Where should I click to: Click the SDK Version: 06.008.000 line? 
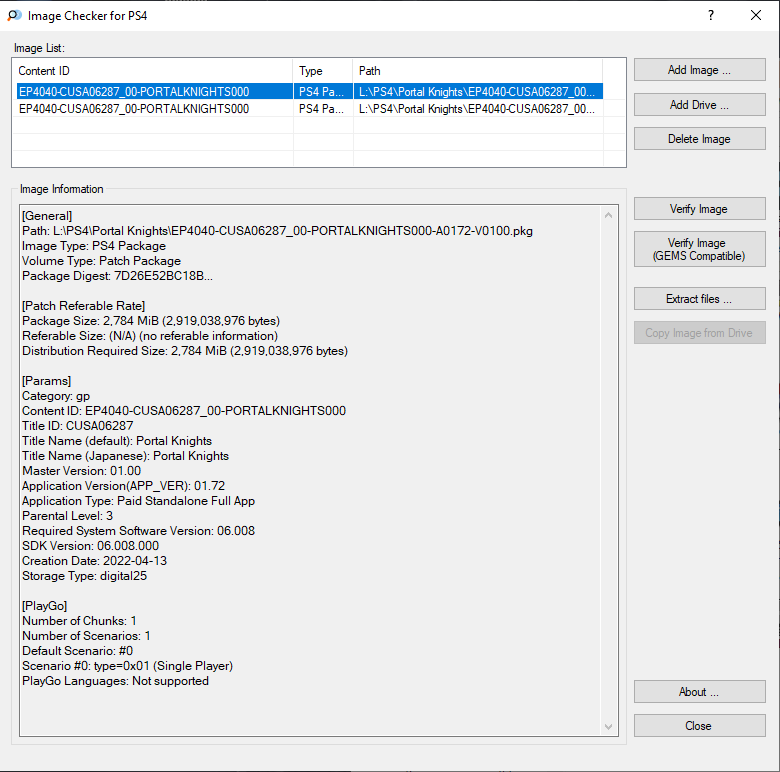click(91, 546)
